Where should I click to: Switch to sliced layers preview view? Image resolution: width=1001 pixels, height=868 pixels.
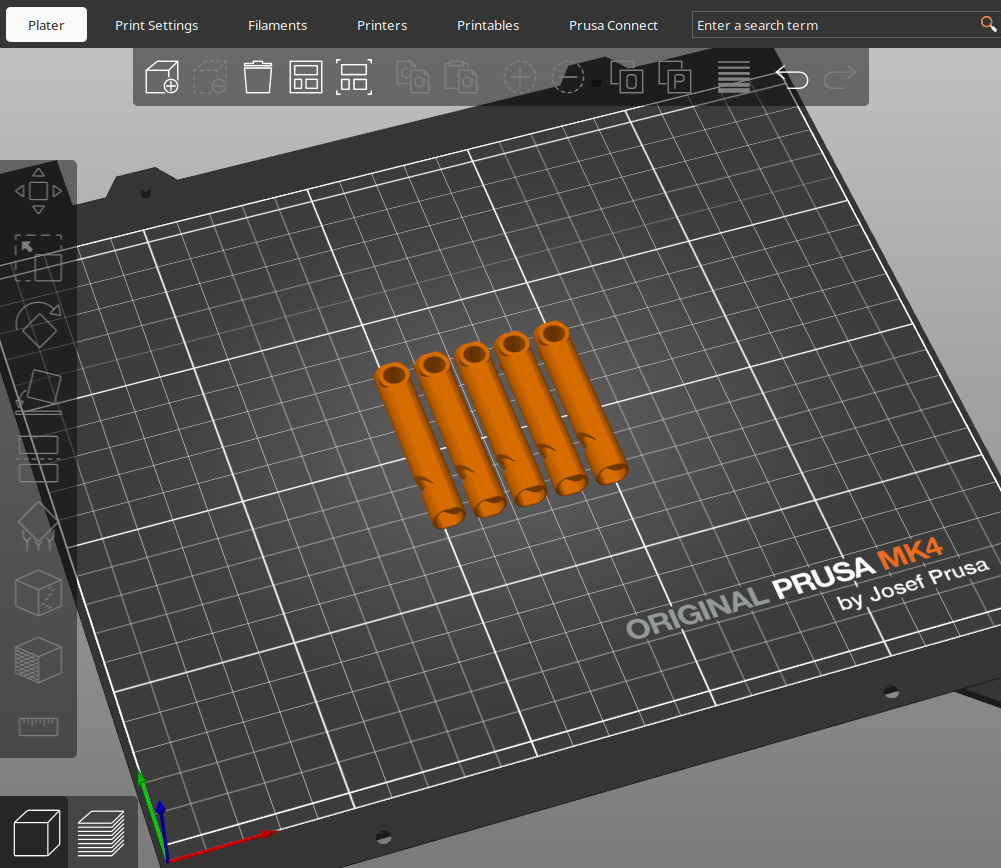pos(102,832)
